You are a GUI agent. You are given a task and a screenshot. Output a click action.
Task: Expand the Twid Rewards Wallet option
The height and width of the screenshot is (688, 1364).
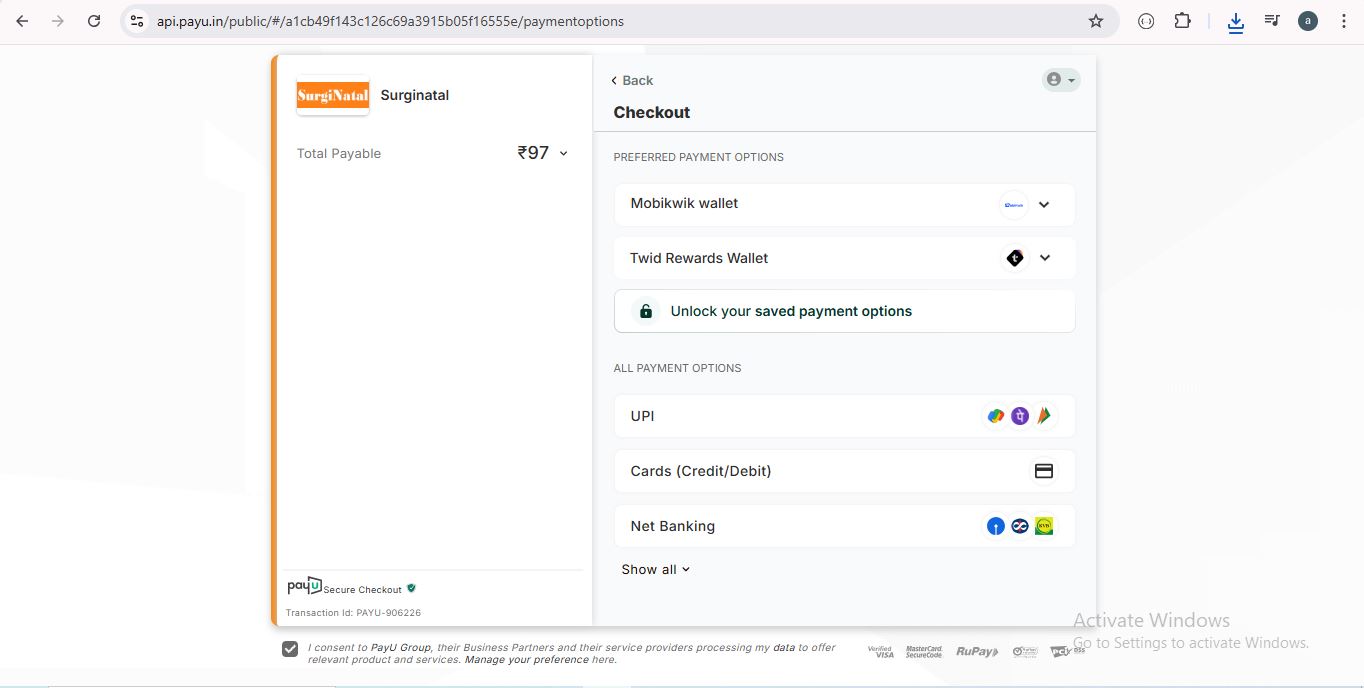(x=1045, y=258)
